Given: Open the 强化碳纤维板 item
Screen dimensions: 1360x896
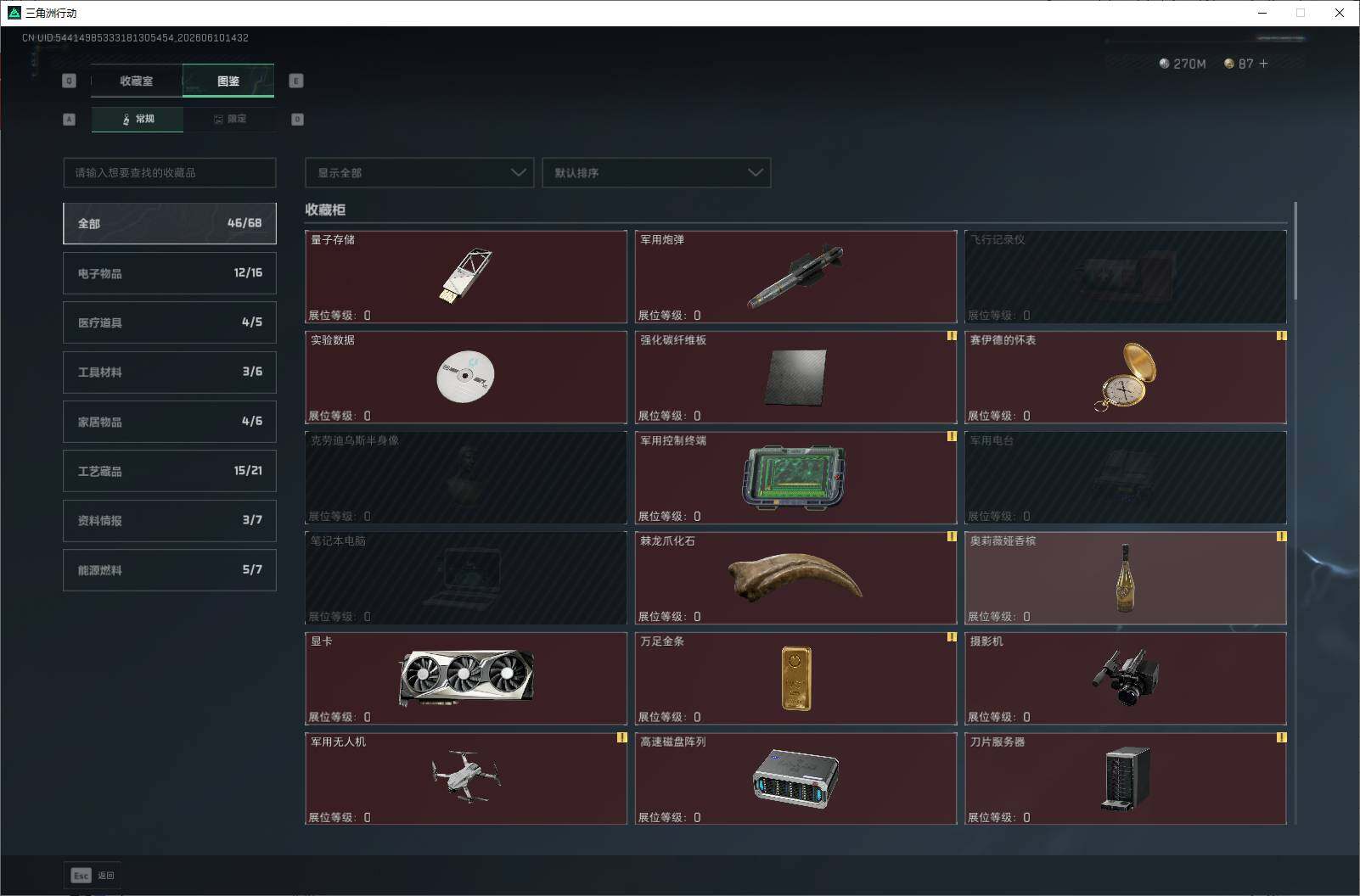Looking at the screenshot, I should [795, 377].
